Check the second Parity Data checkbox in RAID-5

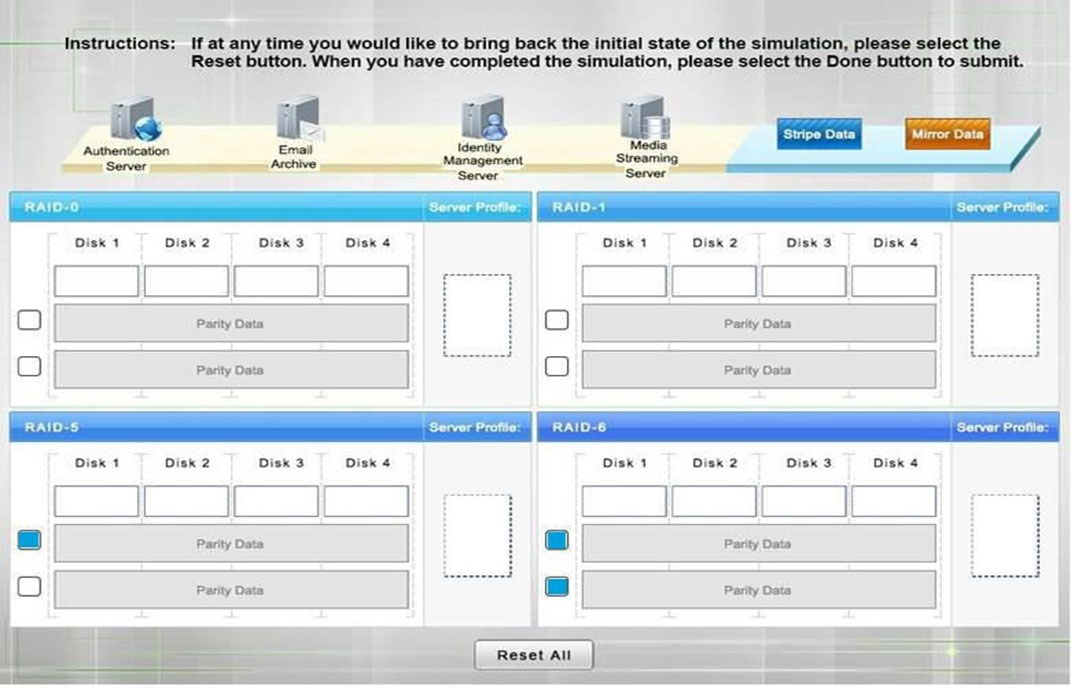[x=29, y=586]
